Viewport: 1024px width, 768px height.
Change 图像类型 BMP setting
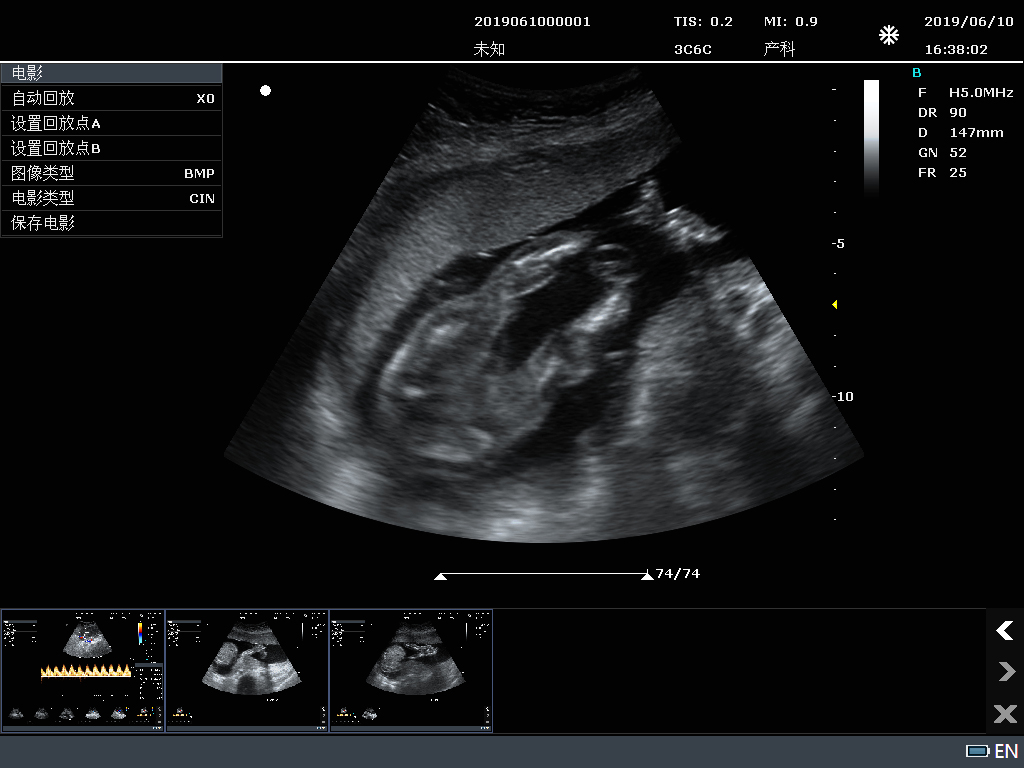(111, 173)
